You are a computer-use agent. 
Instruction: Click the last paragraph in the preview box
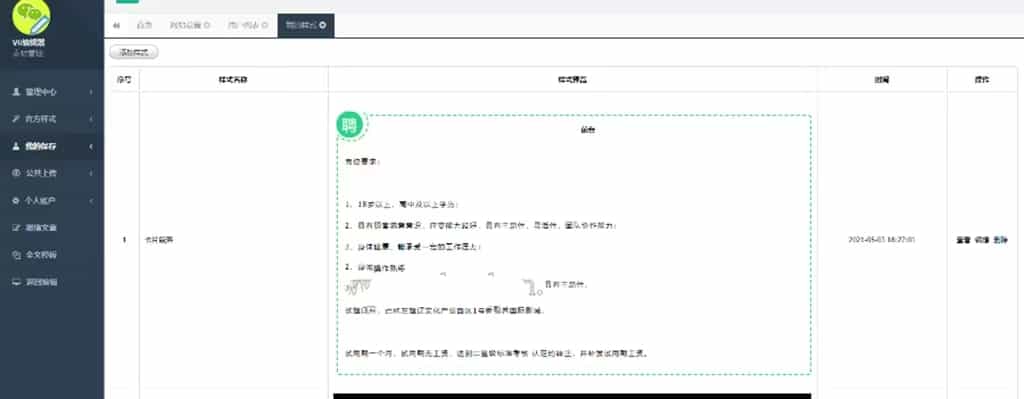click(x=497, y=353)
